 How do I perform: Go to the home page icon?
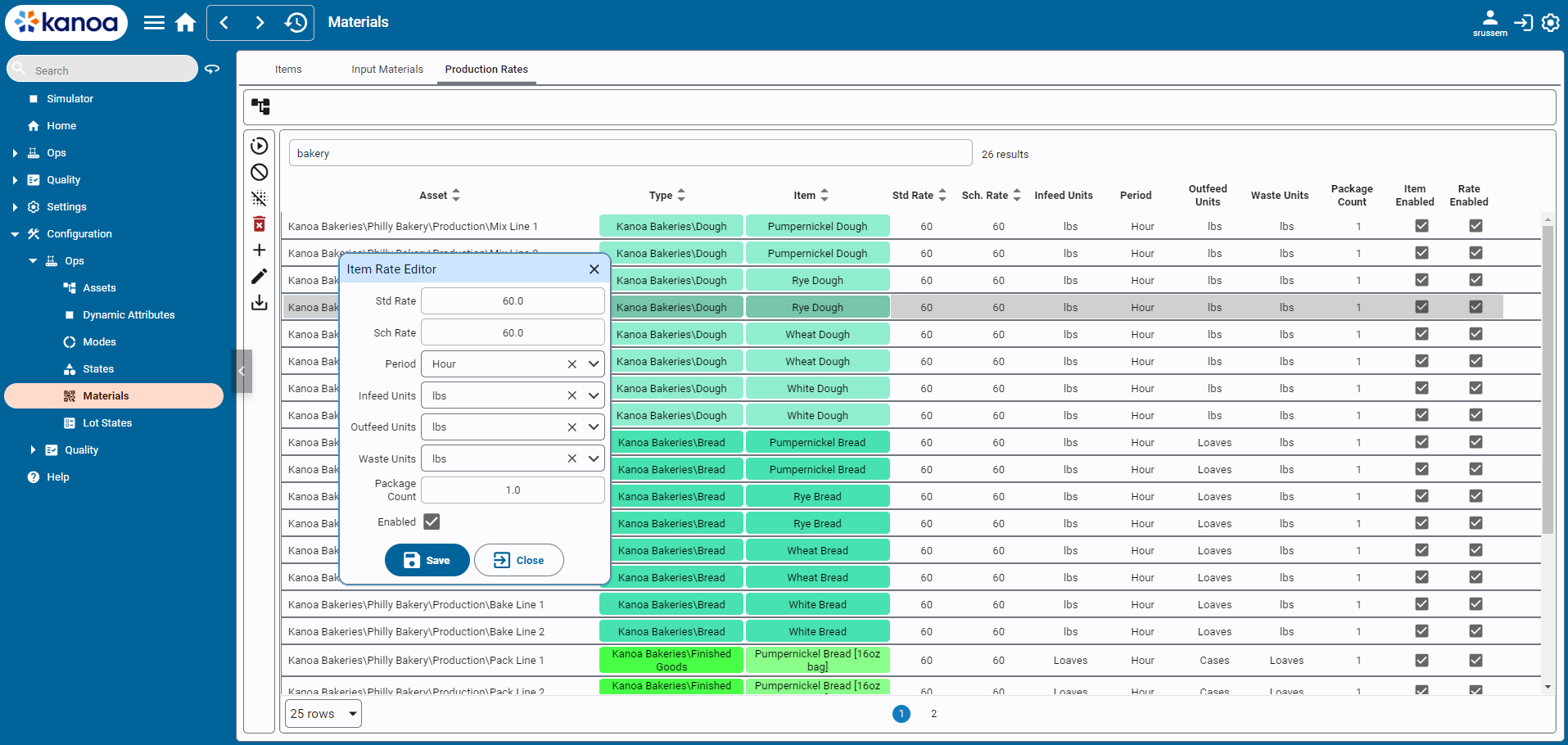[186, 23]
